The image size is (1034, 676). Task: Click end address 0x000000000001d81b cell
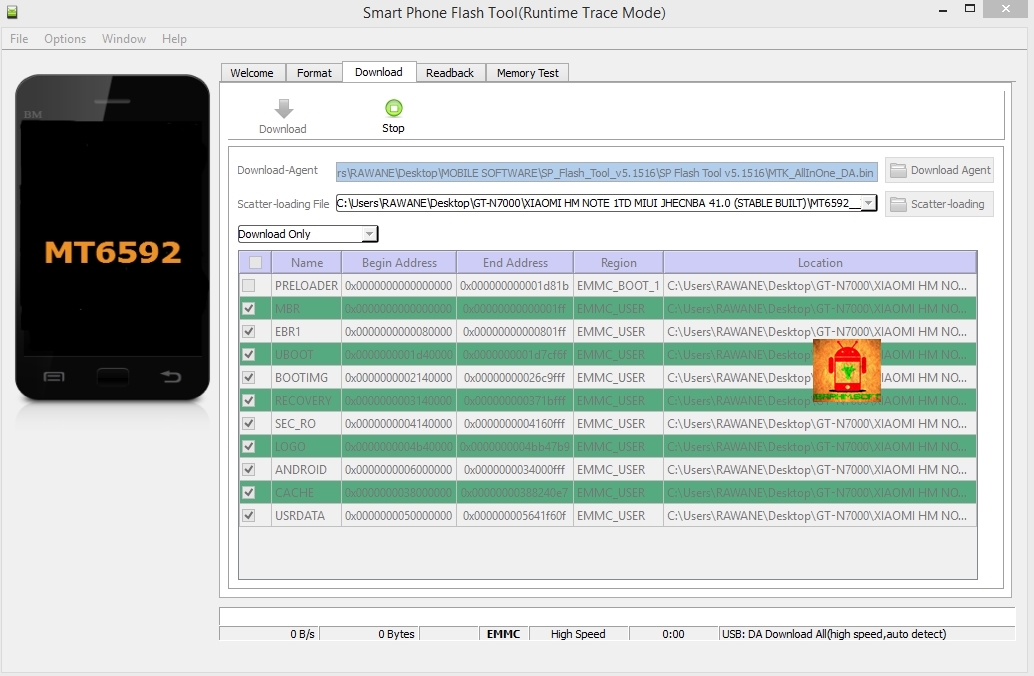515,286
